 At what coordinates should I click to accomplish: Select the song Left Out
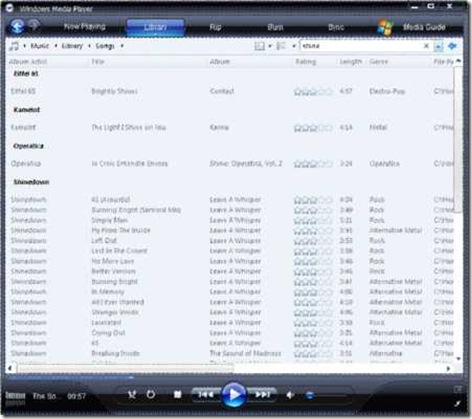(x=104, y=241)
